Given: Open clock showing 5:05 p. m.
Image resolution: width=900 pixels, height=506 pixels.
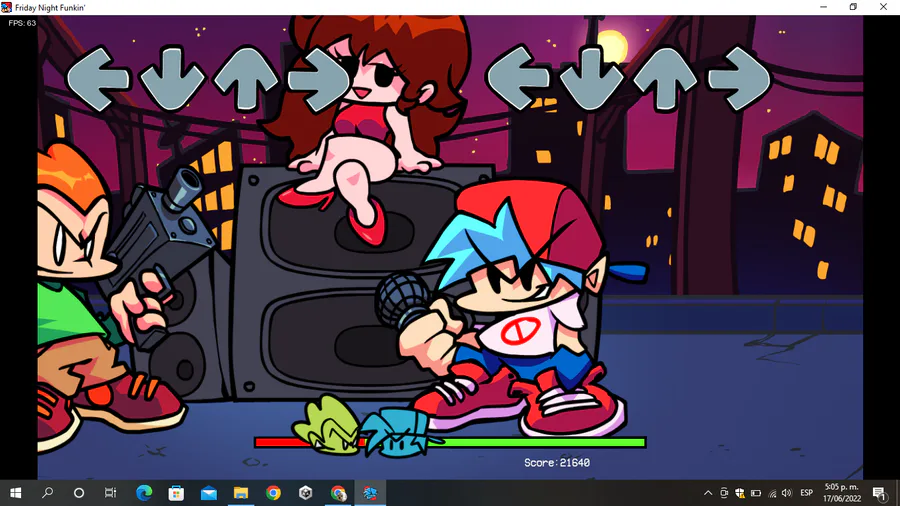Looking at the screenshot, I should click(x=842, y=493).
